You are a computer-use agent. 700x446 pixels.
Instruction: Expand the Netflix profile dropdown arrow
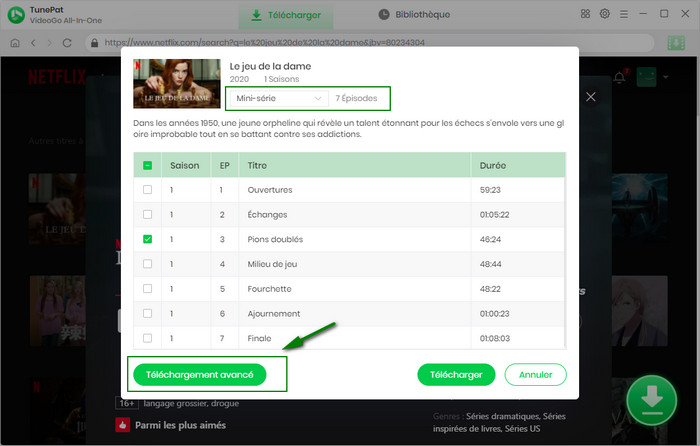(x=666, y=77)
